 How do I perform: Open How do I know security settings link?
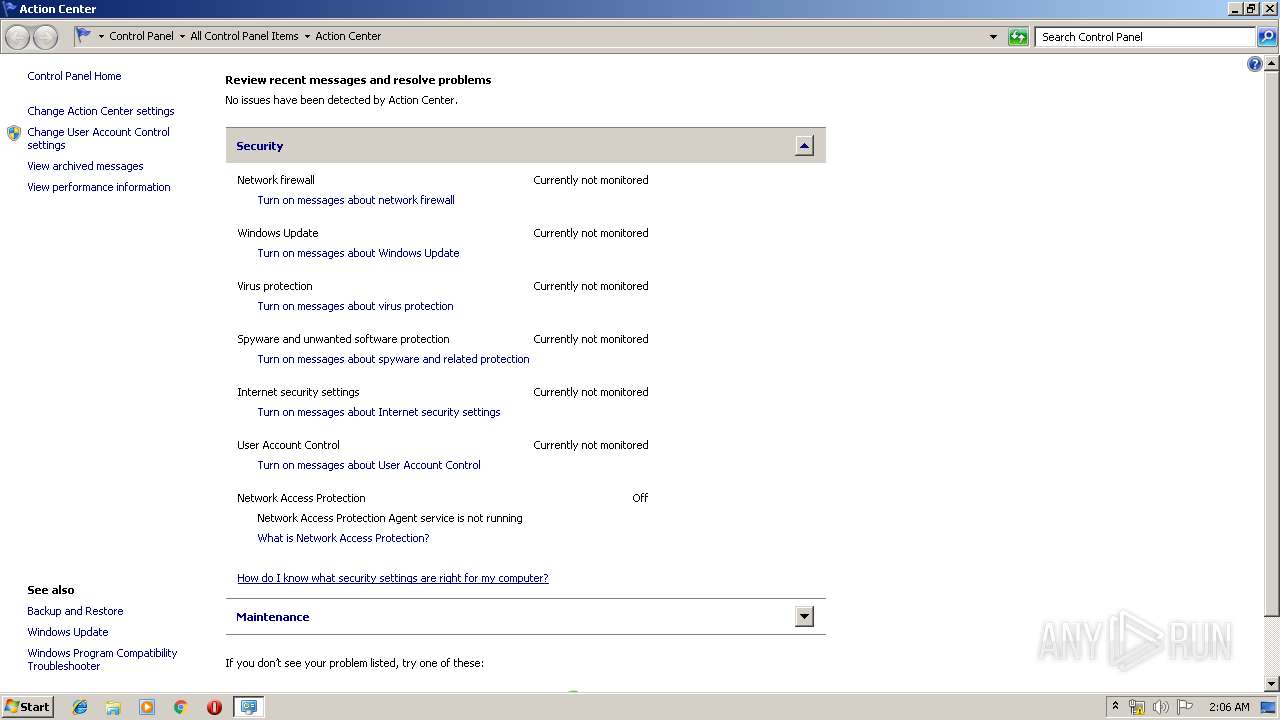tap(393, 578)
